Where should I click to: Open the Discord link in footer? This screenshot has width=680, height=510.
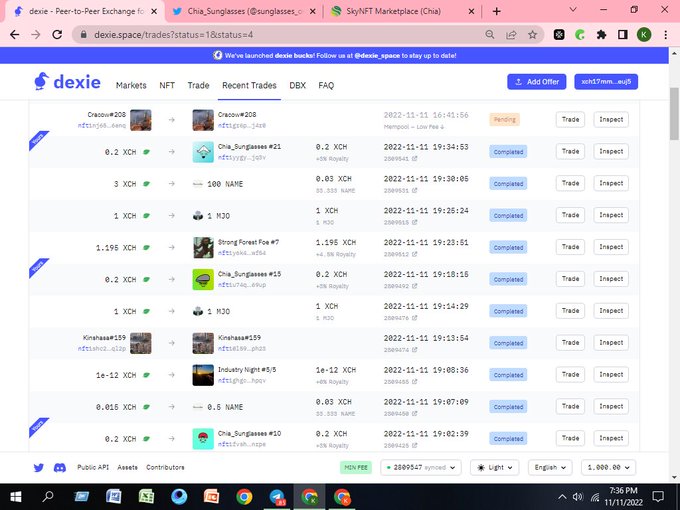pos(59,468)
